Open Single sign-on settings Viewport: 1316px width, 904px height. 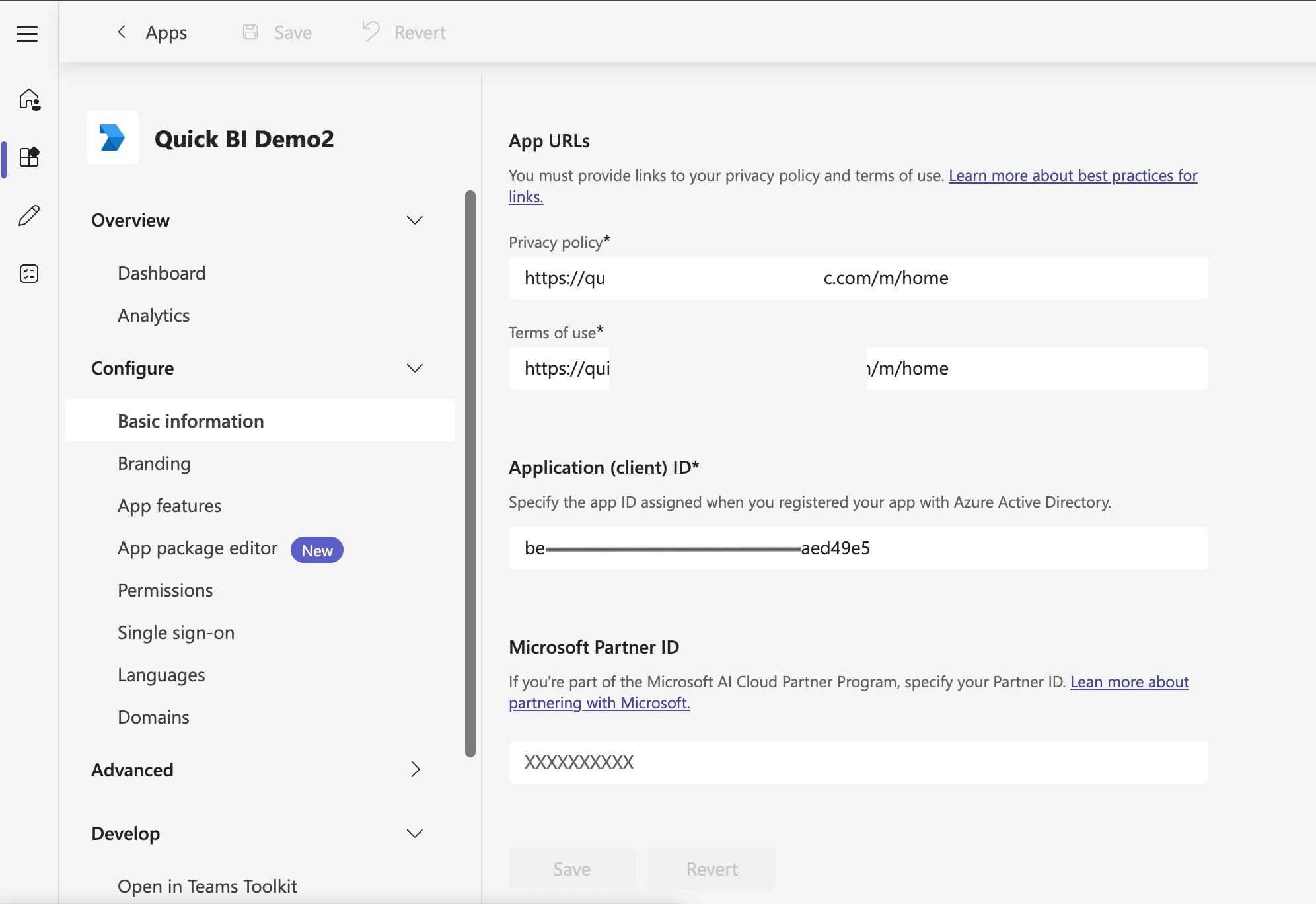tap(176, 633)
